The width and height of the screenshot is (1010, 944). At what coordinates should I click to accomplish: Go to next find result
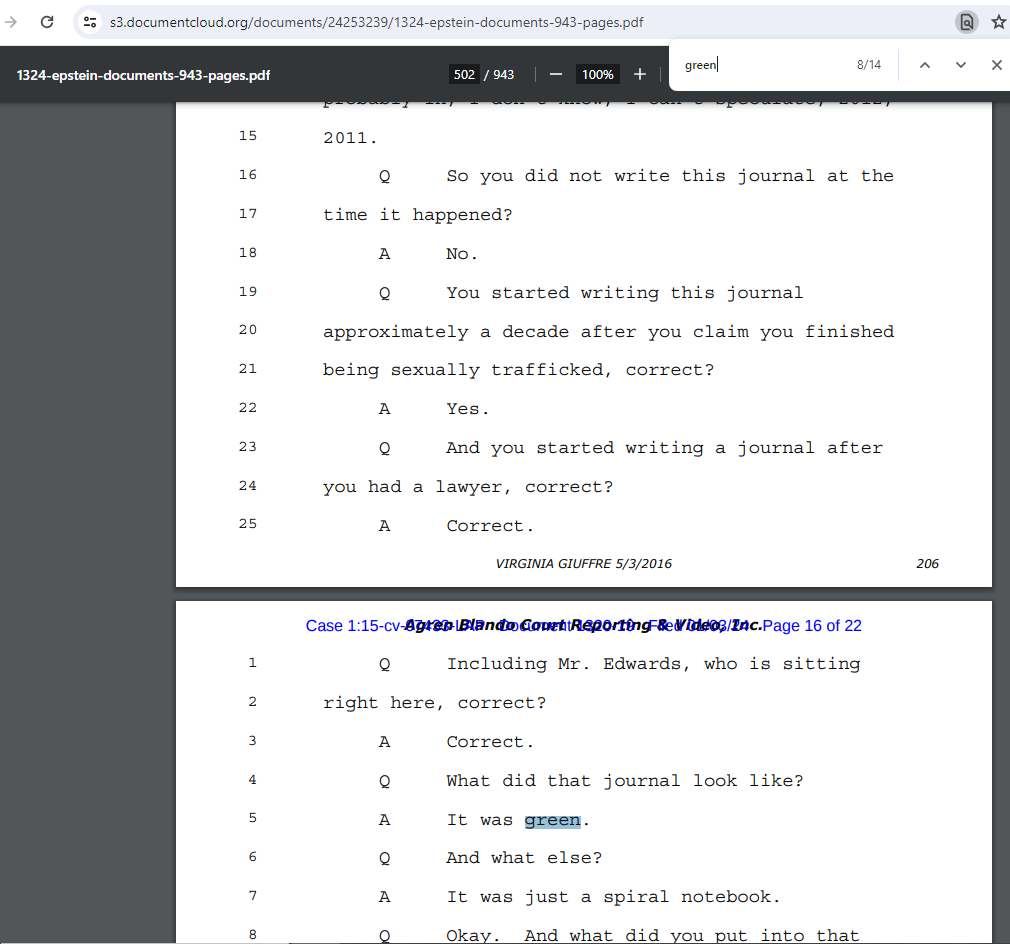point(960,65)
